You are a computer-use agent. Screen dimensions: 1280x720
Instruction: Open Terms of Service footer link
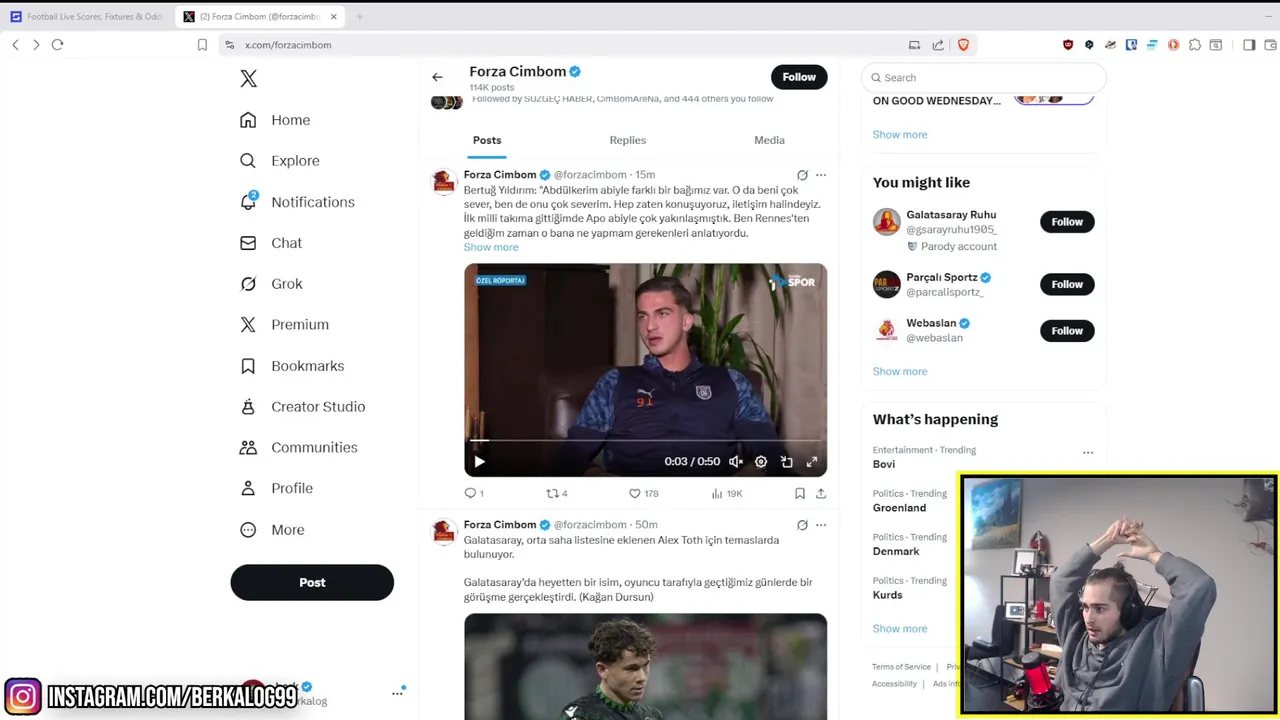pyautogui.click(x=901, y=667)
